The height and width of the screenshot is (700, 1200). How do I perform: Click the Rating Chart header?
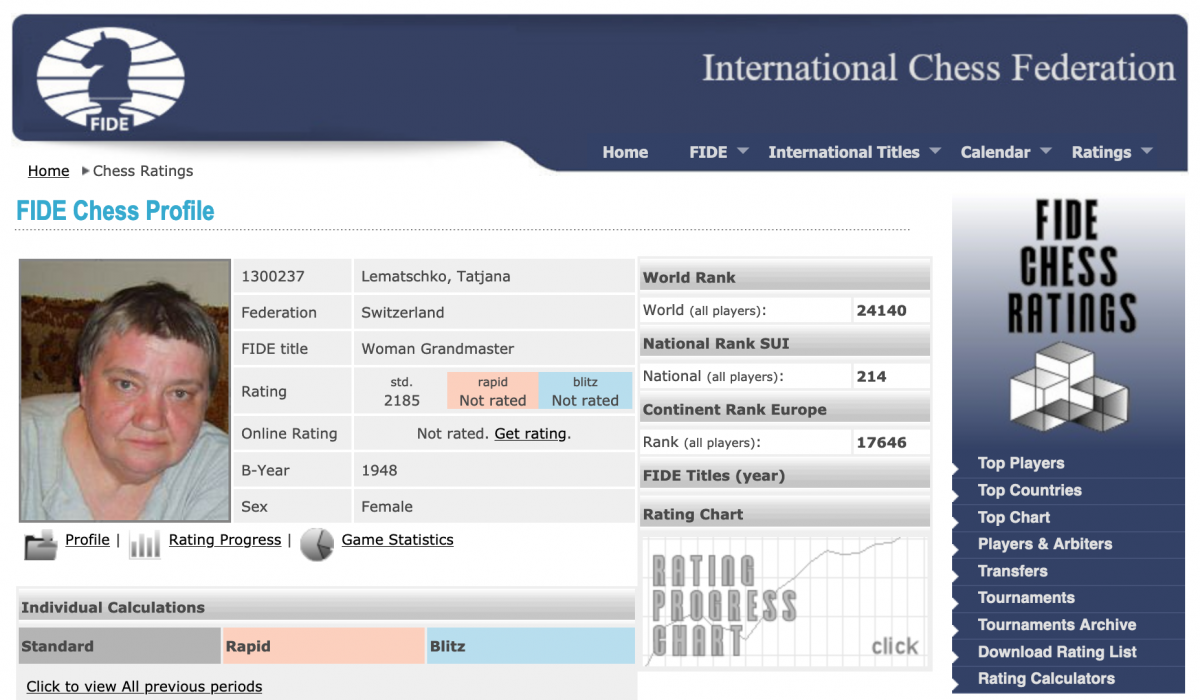click(785, 515)
